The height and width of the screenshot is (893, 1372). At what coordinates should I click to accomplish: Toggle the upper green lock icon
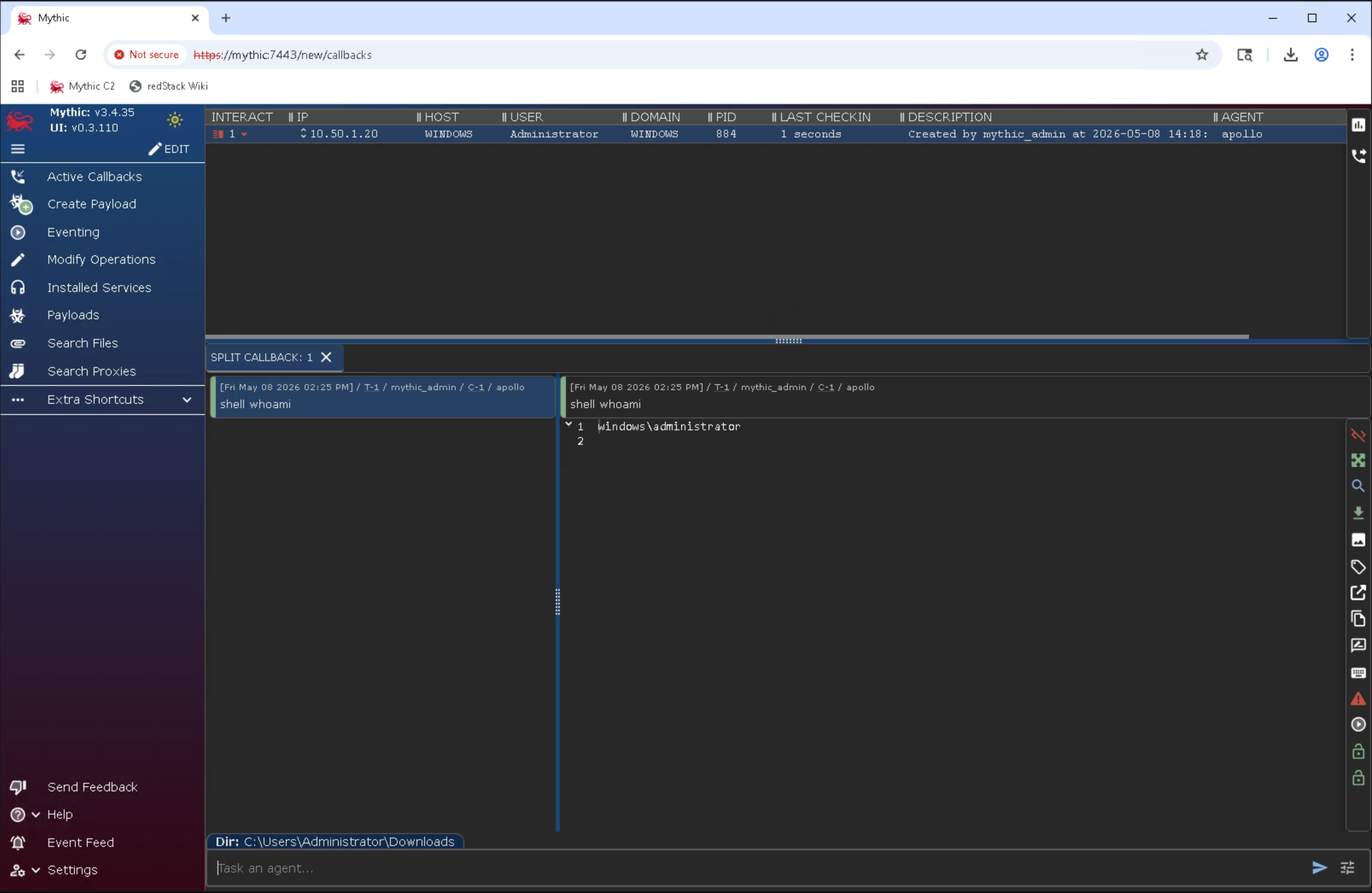tap(1358, 752)
